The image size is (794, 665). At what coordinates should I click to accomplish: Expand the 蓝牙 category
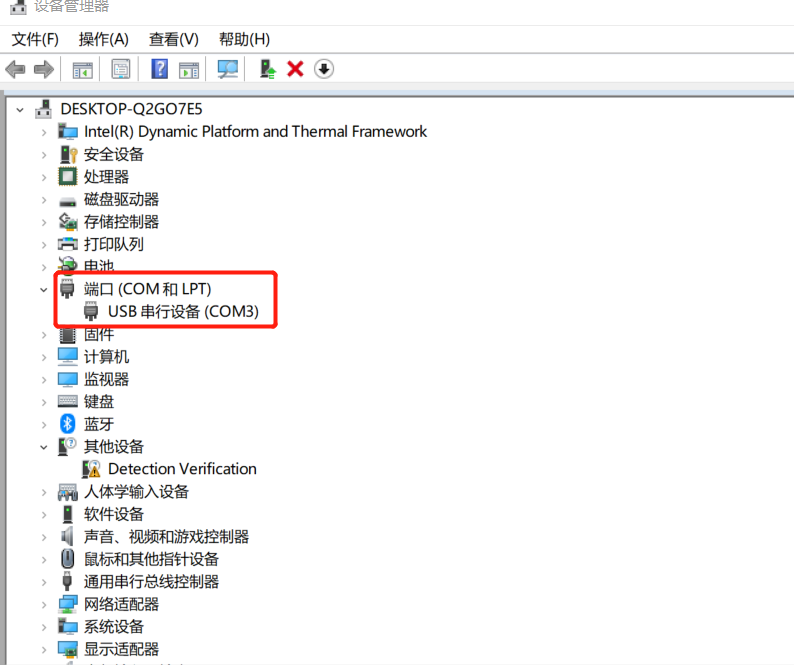click(x=44, y=425)
